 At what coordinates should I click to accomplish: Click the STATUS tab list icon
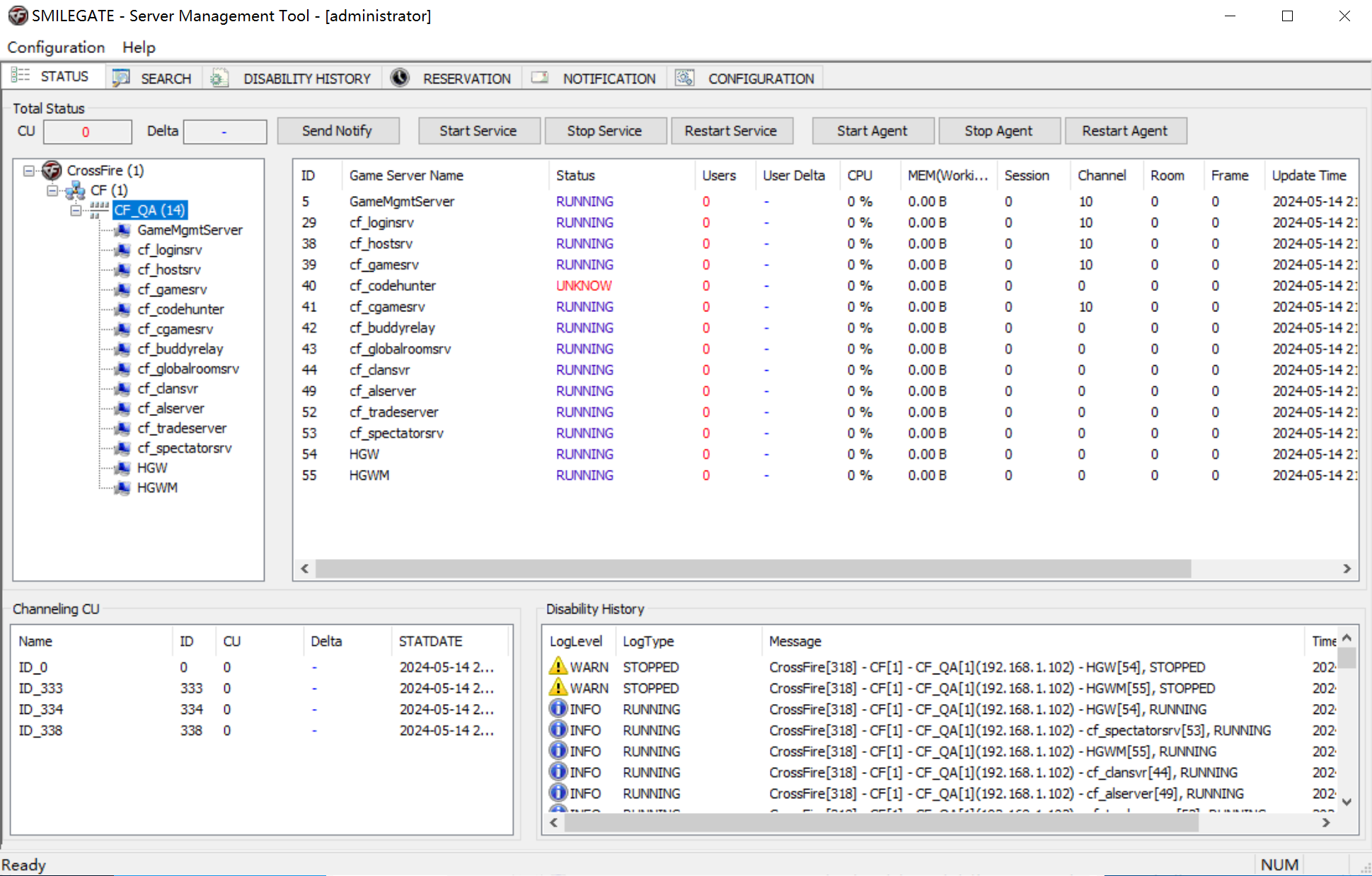[21, 76]
